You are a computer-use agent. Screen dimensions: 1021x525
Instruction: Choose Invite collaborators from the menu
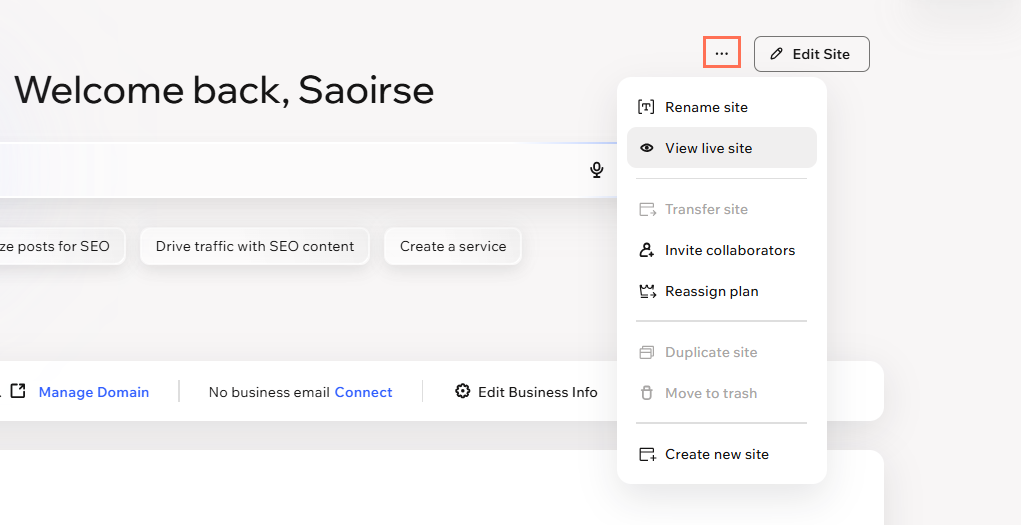(x=721, y=250)
